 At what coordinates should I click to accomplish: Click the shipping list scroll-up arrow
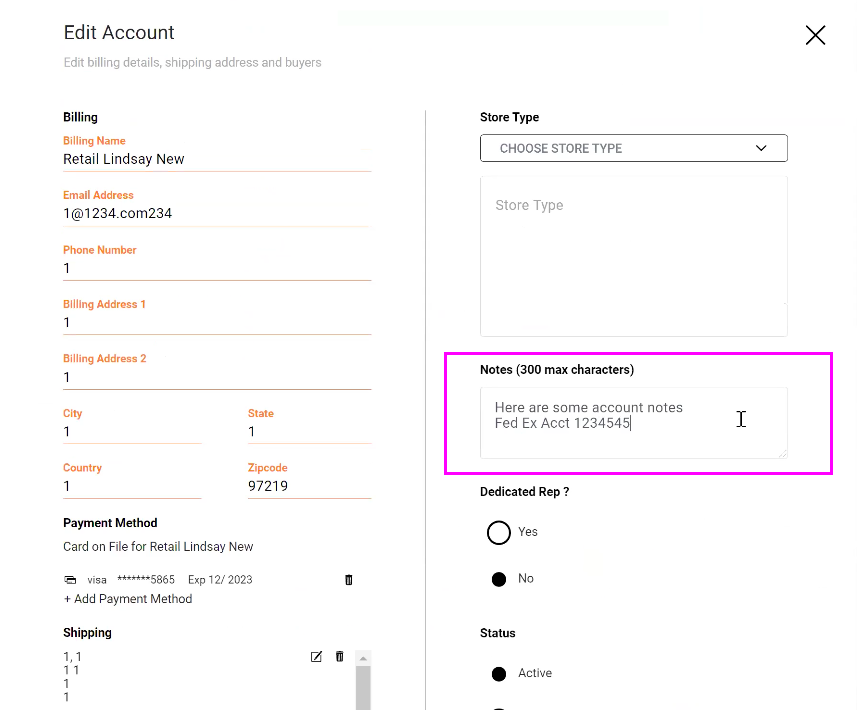(x=363, y=658)
